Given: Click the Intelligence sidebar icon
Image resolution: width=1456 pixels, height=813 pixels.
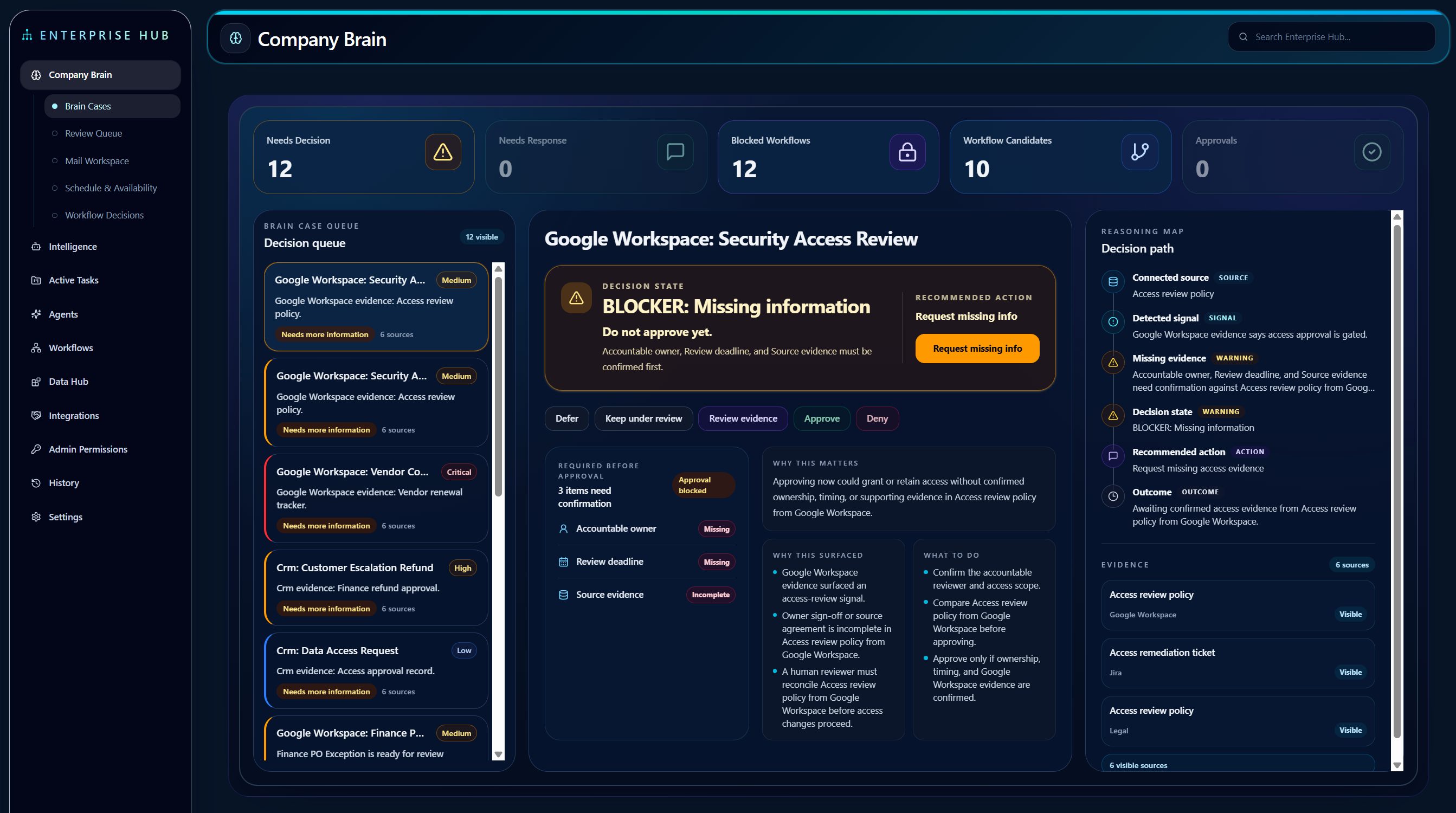Looking at the screenshot, I should 36,246.
